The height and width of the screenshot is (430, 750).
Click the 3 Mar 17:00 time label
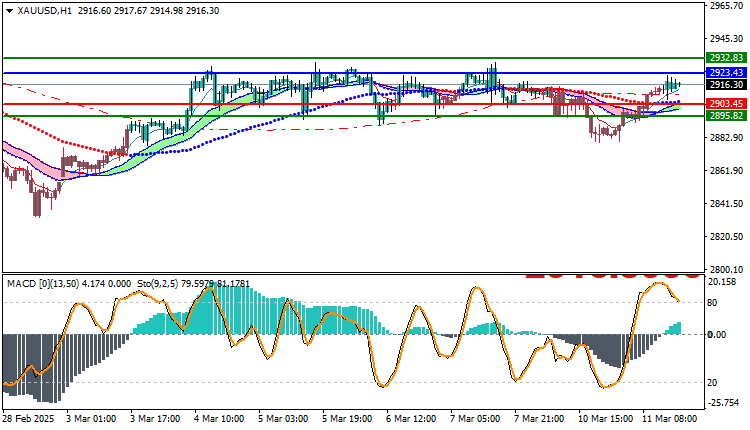tap(155, 419)
